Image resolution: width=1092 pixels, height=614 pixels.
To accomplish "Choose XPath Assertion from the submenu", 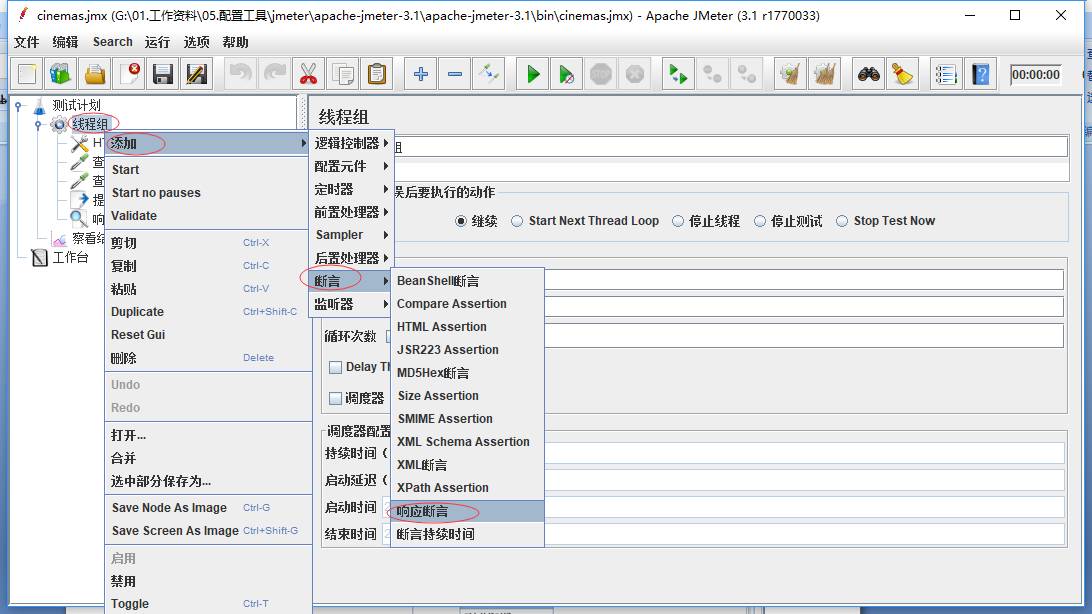I will tap(467, 488).
